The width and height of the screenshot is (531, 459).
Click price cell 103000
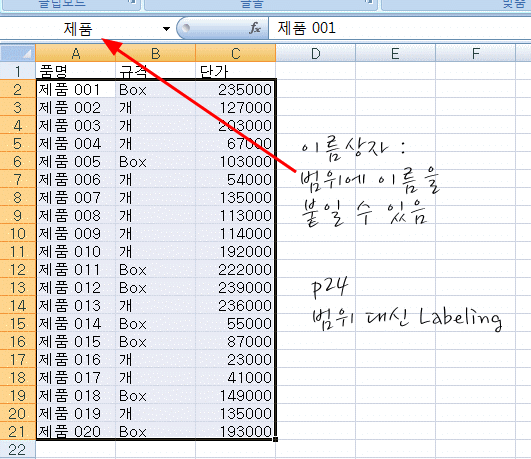[x=236, y=161]
